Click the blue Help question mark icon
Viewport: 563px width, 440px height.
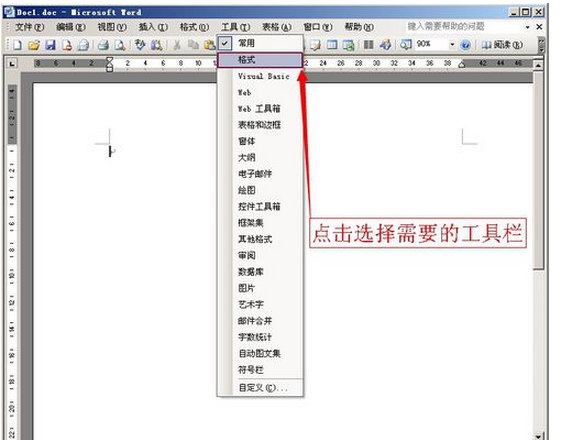point(465,45)
